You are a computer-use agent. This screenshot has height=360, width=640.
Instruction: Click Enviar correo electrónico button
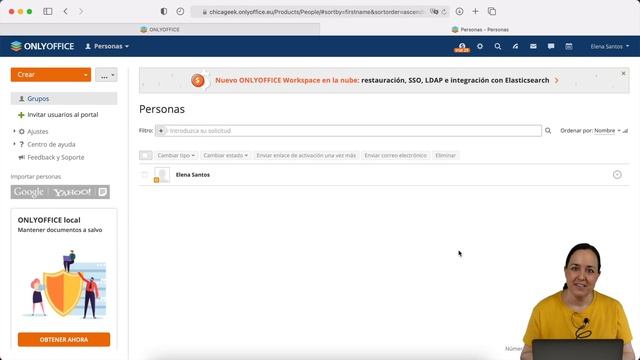[x=396, y=156]
